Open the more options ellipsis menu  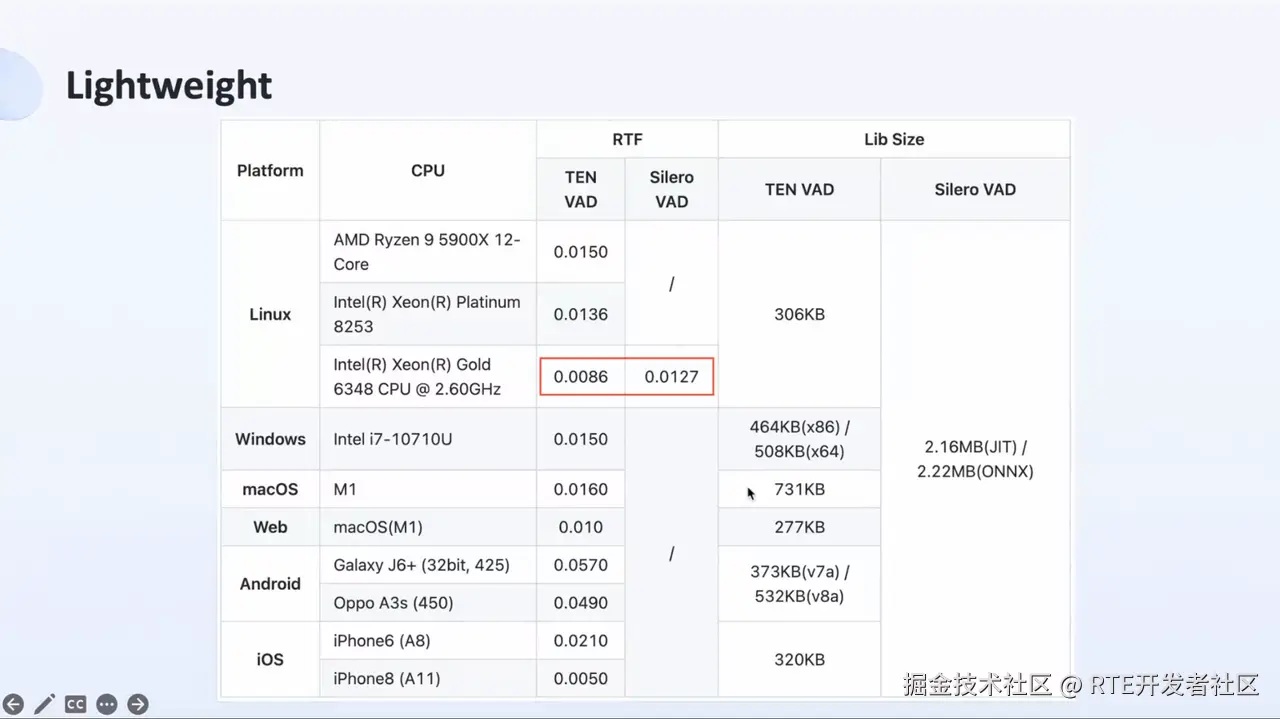(x=107, y=704)
